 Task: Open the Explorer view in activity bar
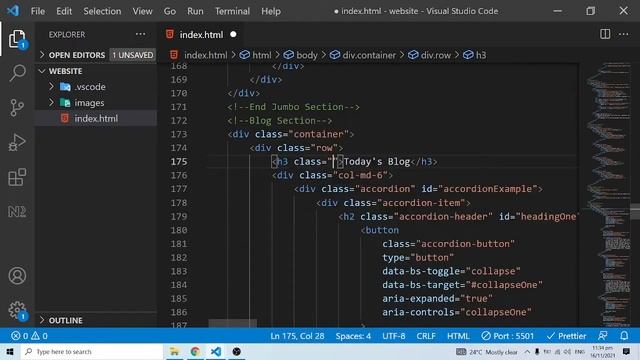click(x=17, y=39)
